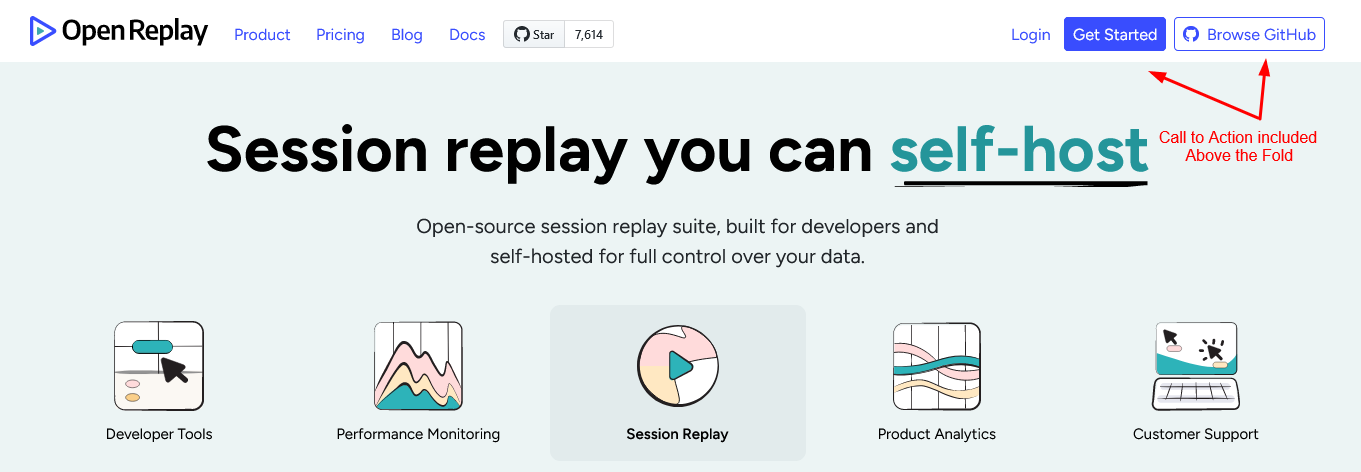The image size is (1361, 472).
Task: Click the Session Replay play icon
Action: coord(678,366)
